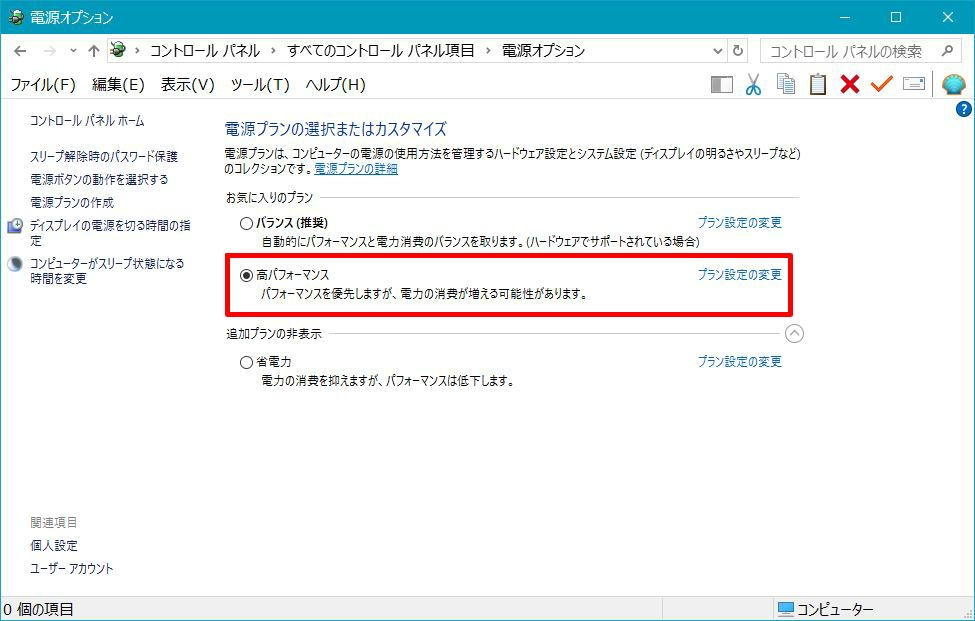Click the magnifier search icon
Image resolution: width=975 pixels, height=621 pixels.
click(947, 51)
